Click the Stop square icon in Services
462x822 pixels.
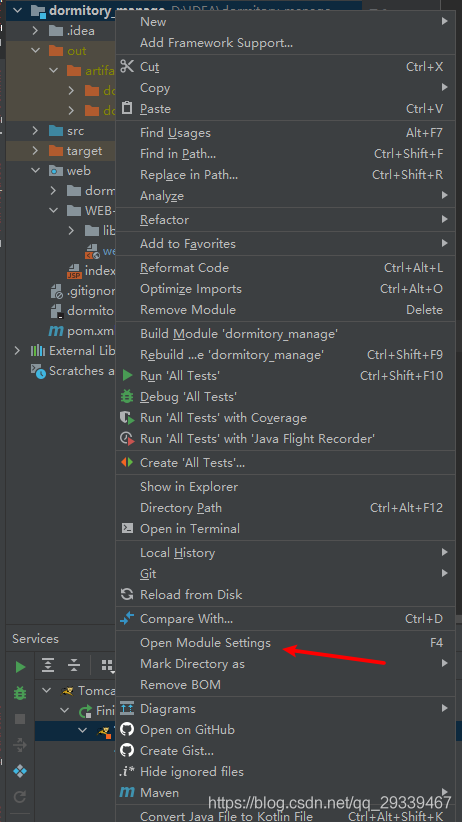(x=20, y=719)
